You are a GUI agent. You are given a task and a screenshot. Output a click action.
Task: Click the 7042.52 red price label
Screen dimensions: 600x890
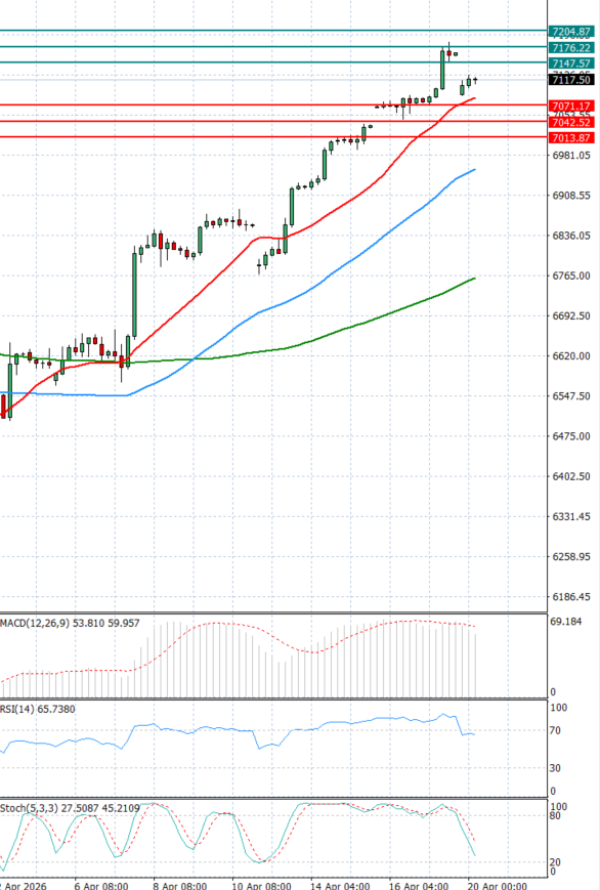(x=572, y=122)
